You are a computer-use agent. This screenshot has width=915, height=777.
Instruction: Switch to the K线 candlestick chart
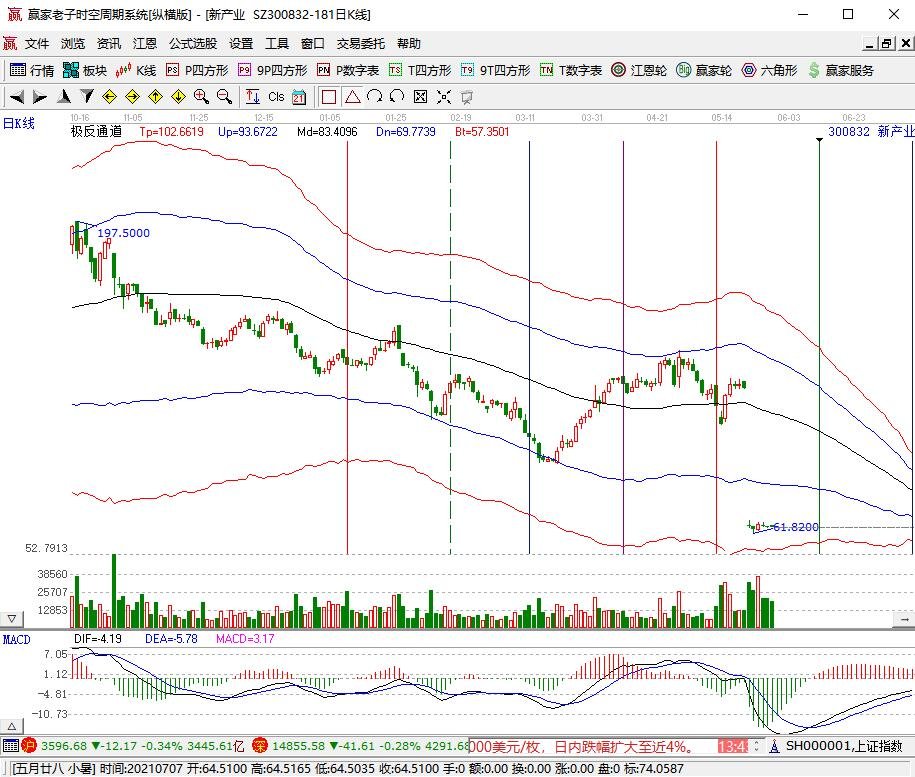tap(136, 71)
